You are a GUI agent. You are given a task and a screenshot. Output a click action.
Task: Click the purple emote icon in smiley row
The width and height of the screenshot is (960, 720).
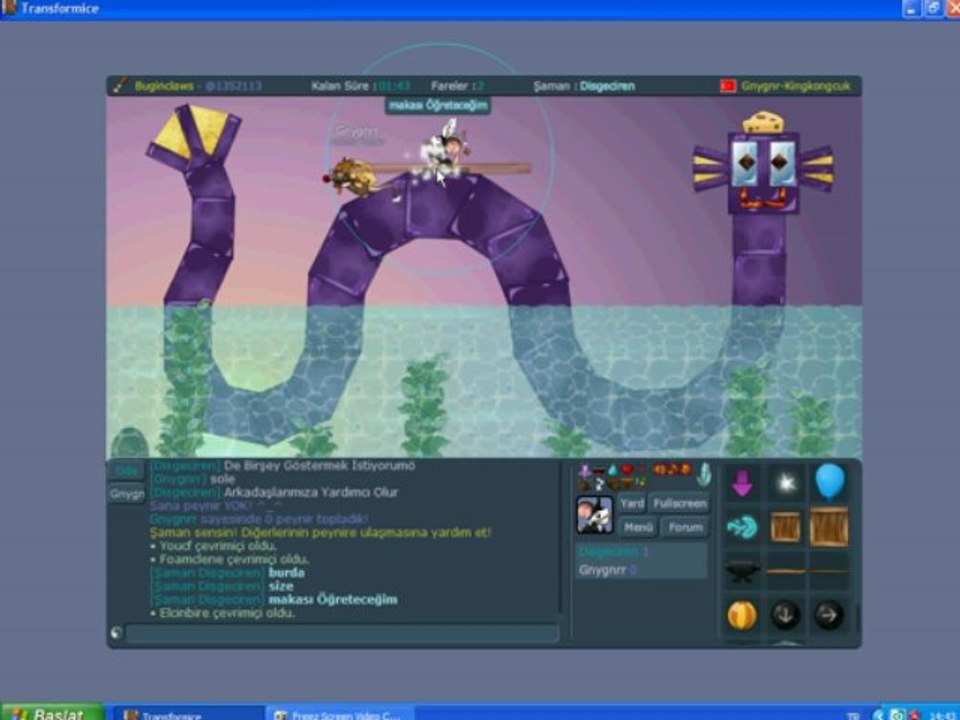[585, 470]
